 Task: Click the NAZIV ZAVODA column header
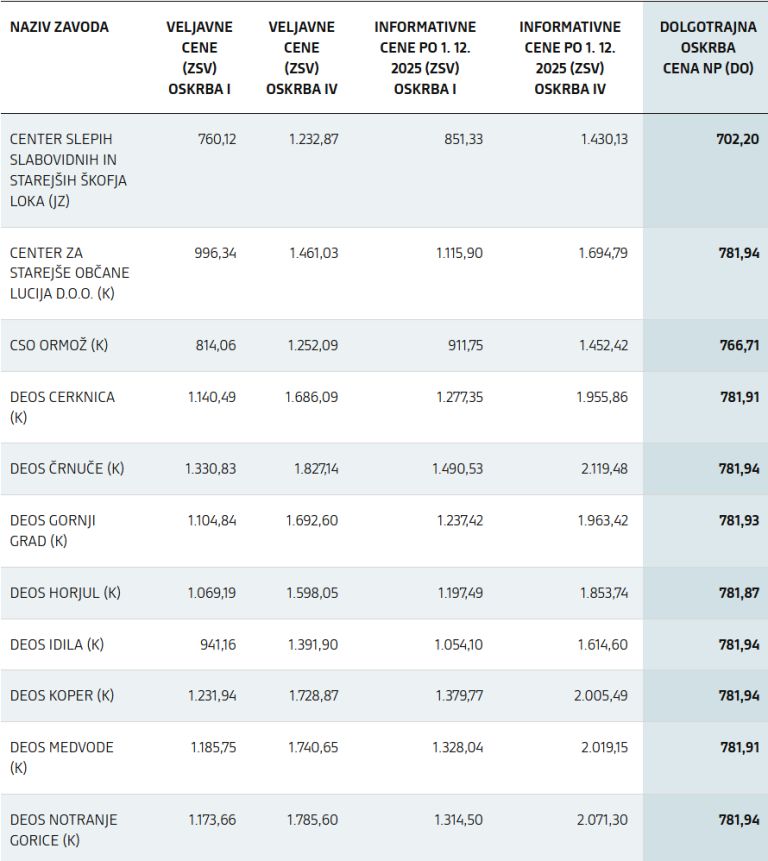point(59,27)
